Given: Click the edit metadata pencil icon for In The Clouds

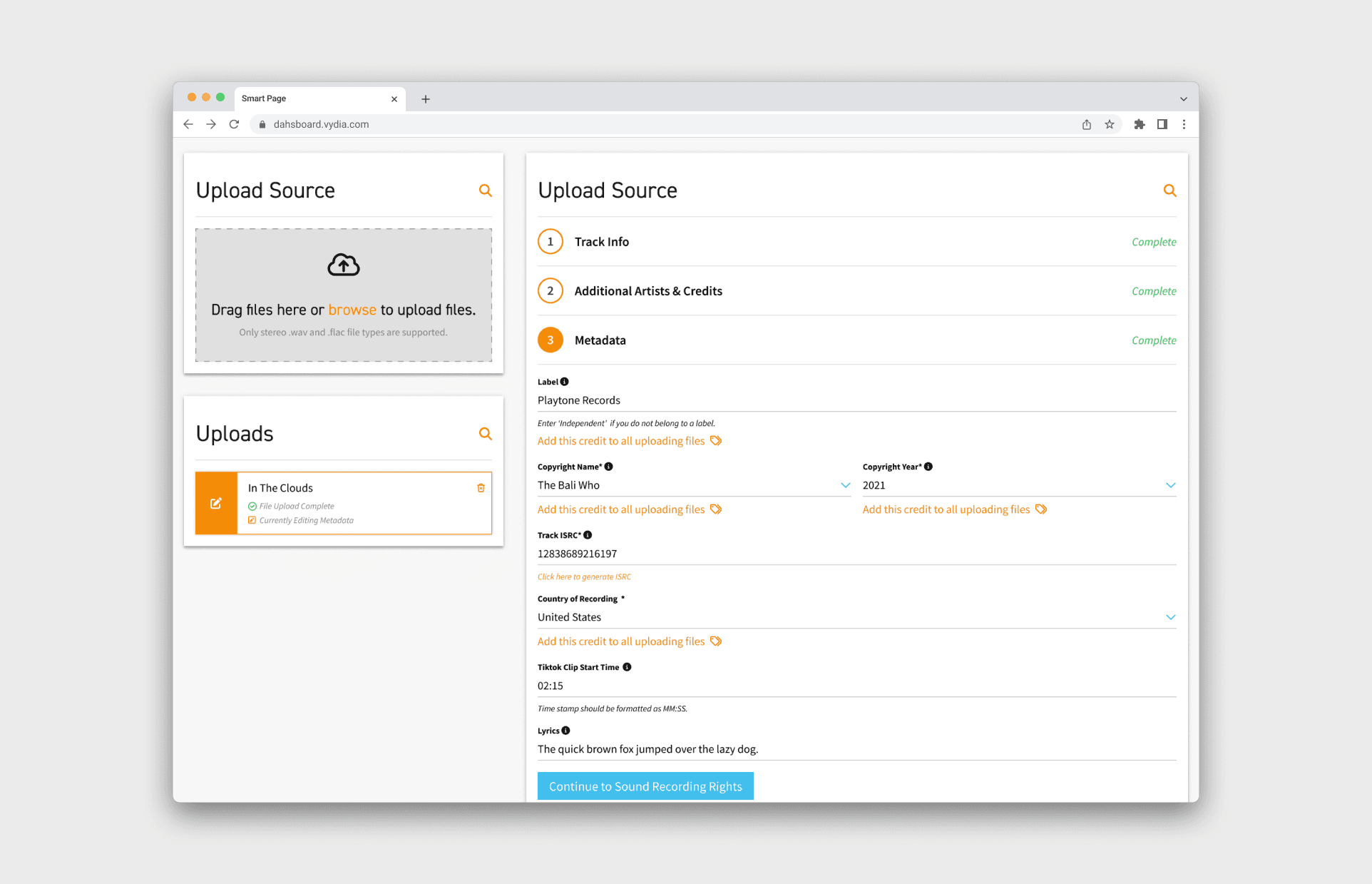Looking at the screenshot, I should pyautogui.click(x=216, y=503).
